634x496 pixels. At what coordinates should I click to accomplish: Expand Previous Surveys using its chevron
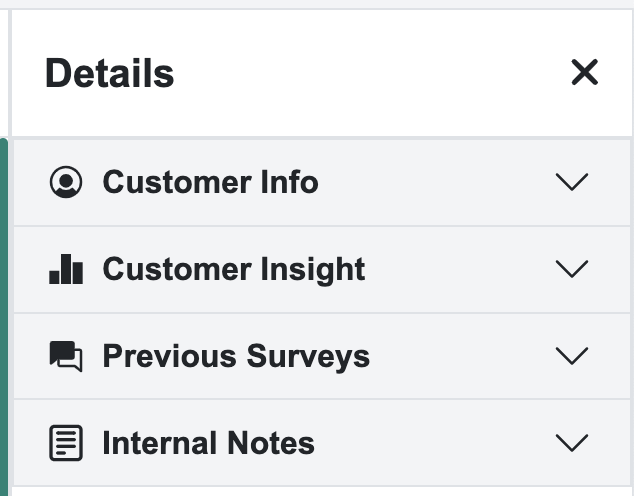[x=572, y=356]
